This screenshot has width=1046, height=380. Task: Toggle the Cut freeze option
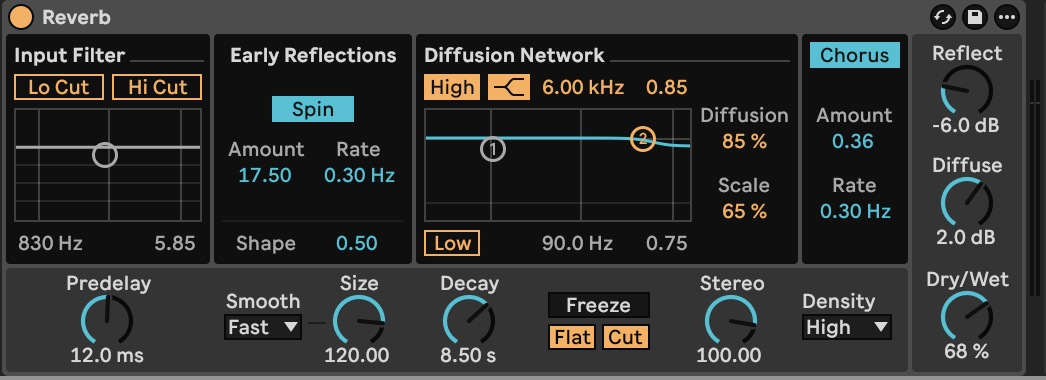pos(625,337)
